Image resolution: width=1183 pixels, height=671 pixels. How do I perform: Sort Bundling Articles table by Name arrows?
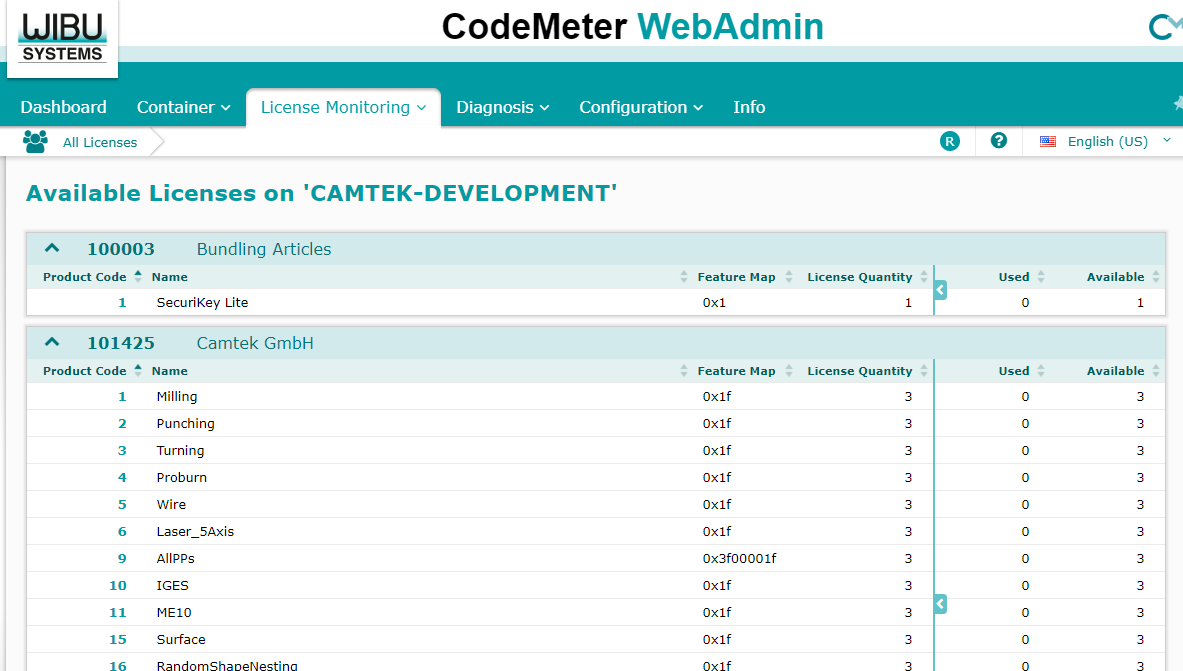tap(684, 277)
